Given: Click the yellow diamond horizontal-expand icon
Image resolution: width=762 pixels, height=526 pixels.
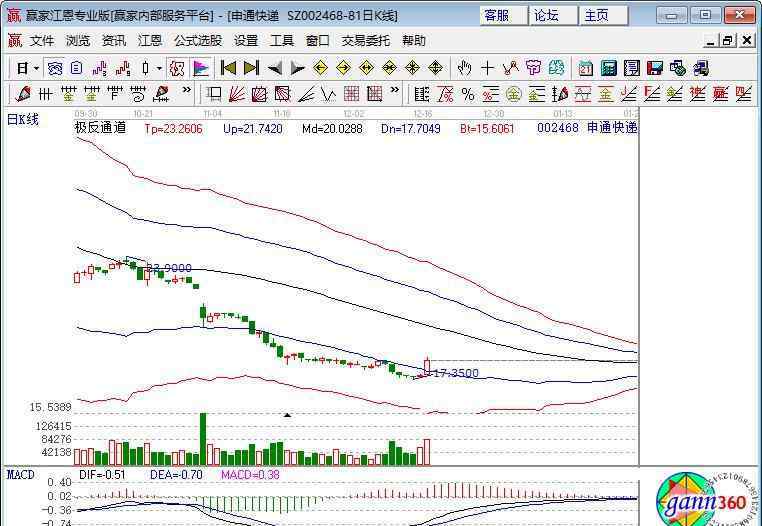Looking at the screenshot, I should point(366,68).
